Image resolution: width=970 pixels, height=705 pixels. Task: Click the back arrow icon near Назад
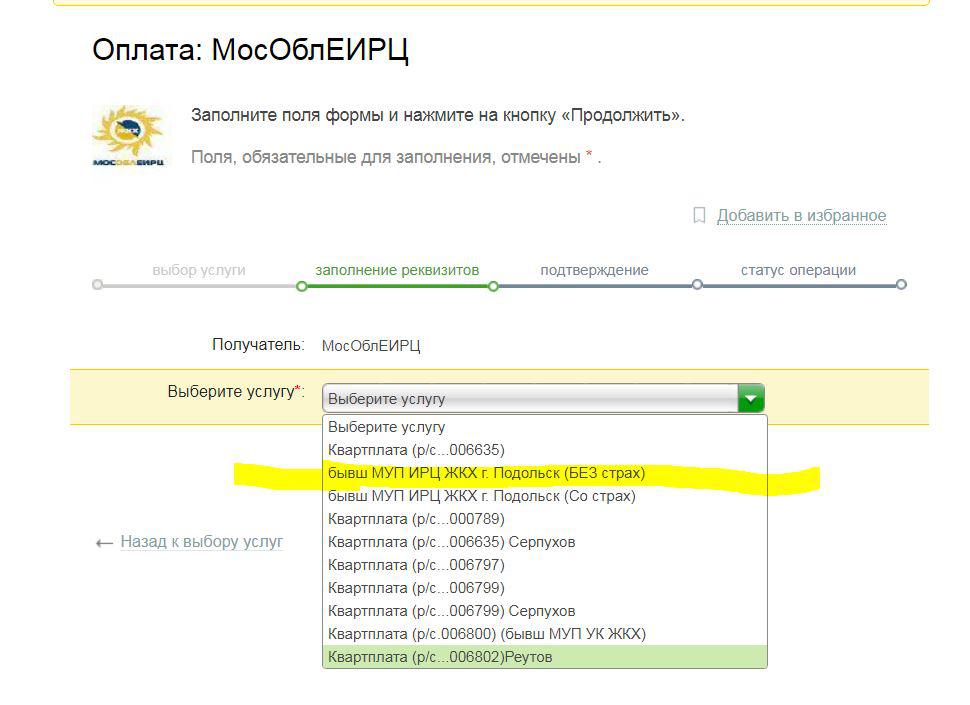pos(103,543)
